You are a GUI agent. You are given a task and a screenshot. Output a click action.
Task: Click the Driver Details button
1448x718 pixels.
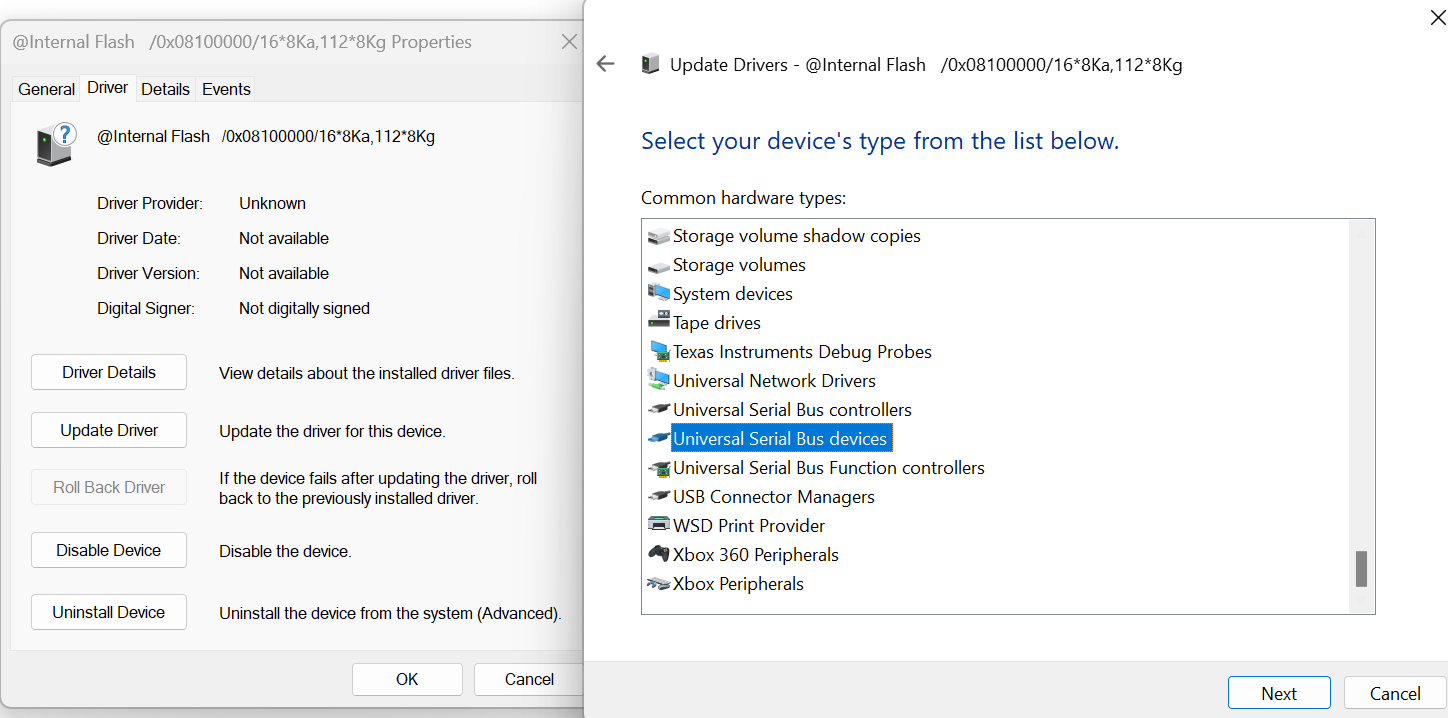(108, 371)
